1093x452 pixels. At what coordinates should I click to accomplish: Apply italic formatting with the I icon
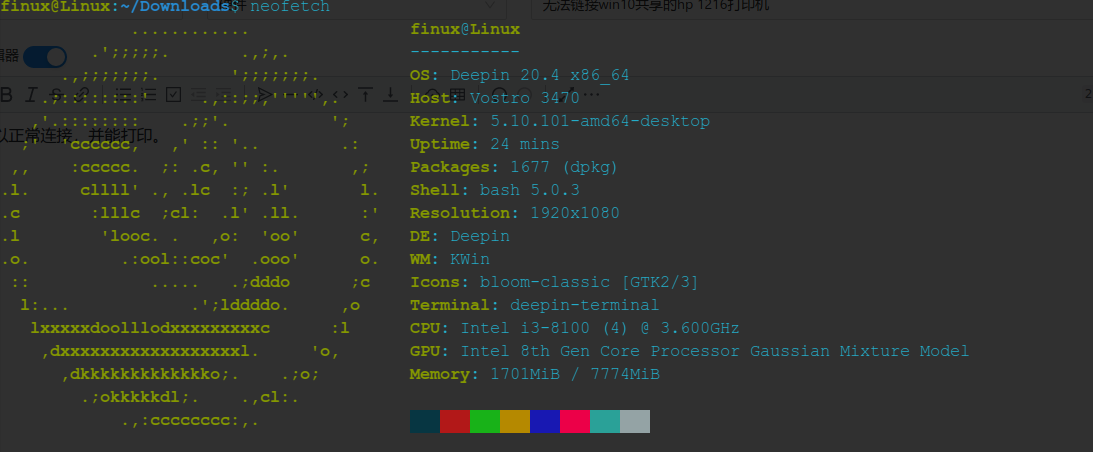pos(31,95)
